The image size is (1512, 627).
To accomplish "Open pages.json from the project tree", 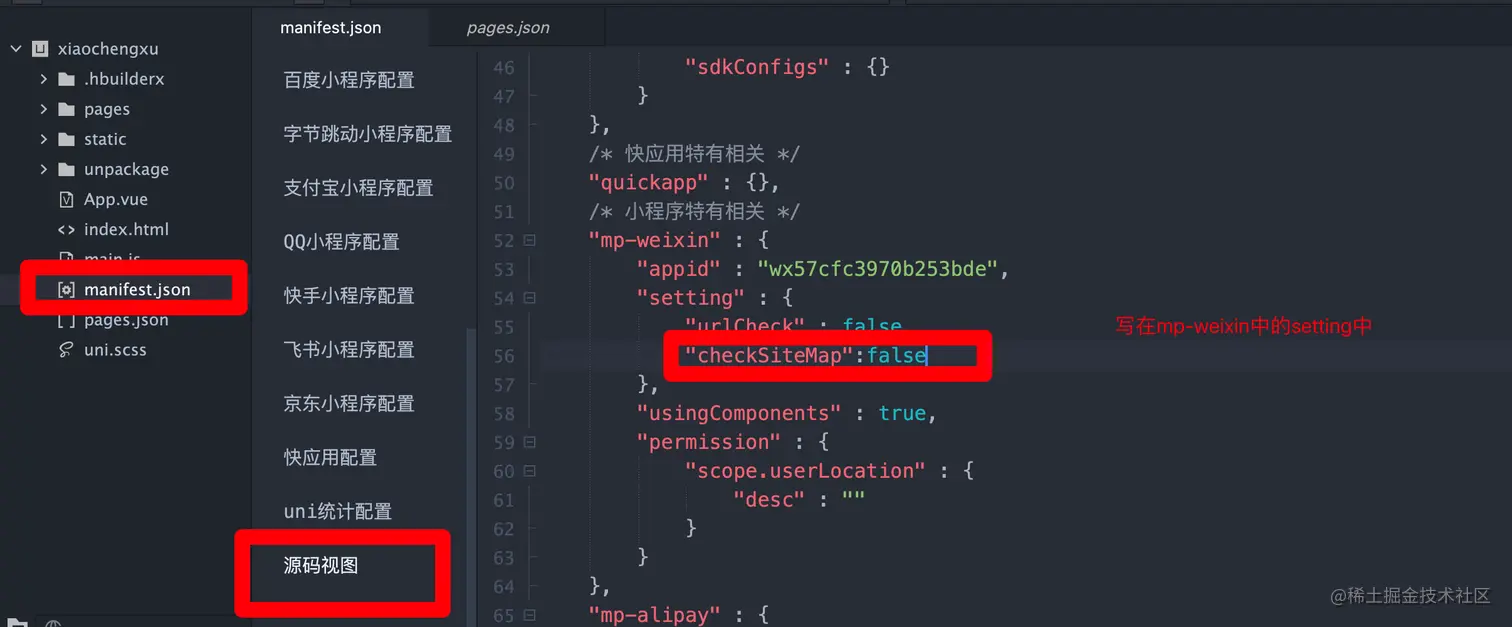I will pyautogui.click(x=126, y=320).
